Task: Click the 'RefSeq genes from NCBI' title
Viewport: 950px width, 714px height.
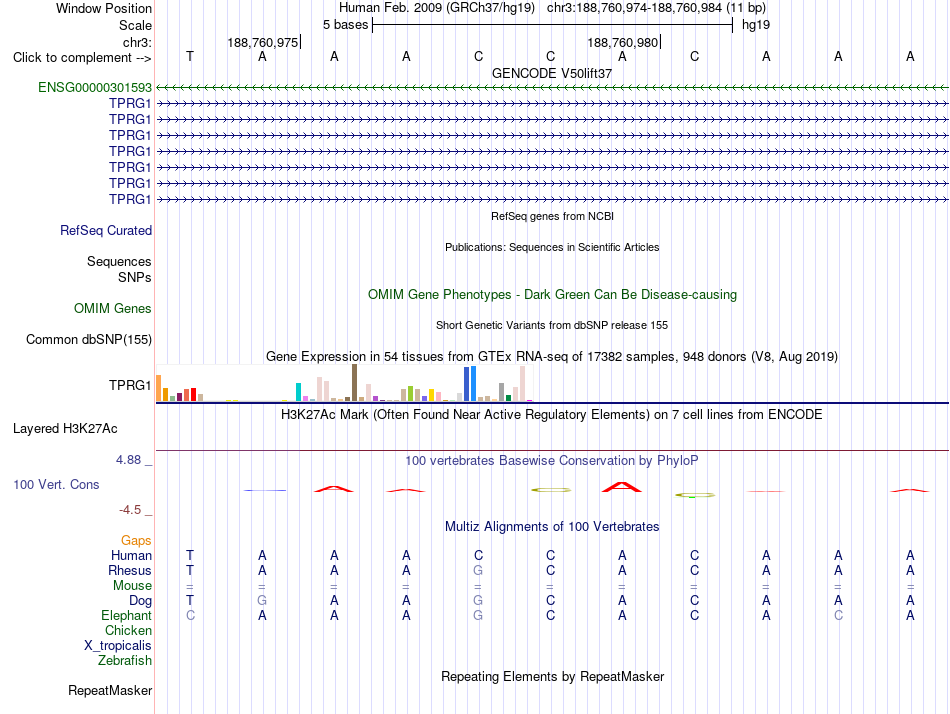Action: point(552,216)
